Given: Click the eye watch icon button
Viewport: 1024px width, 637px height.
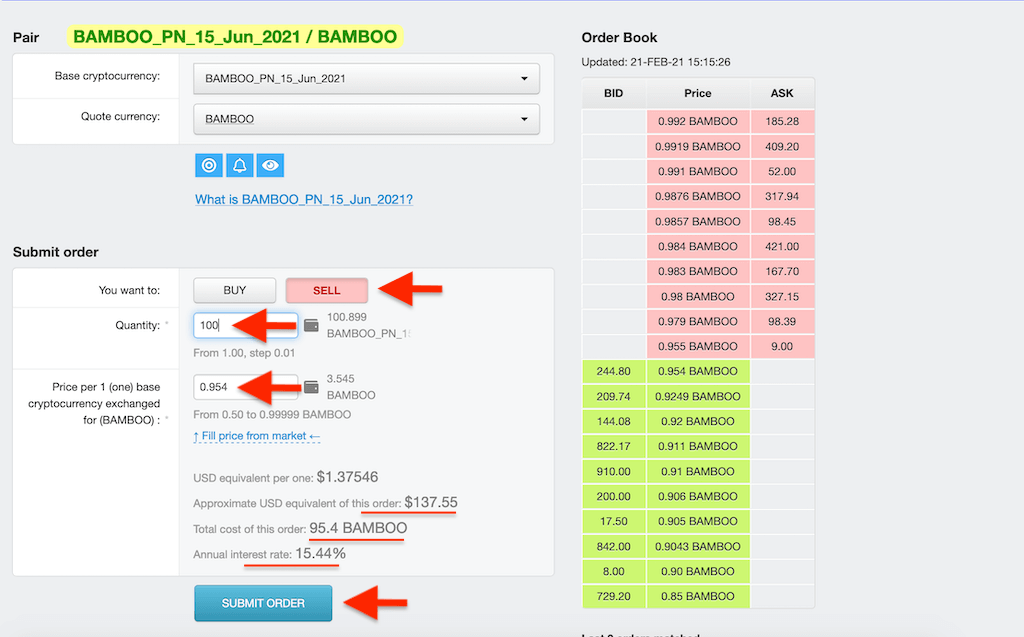Looking at the screenshot, I should click(x=270, y=165).
